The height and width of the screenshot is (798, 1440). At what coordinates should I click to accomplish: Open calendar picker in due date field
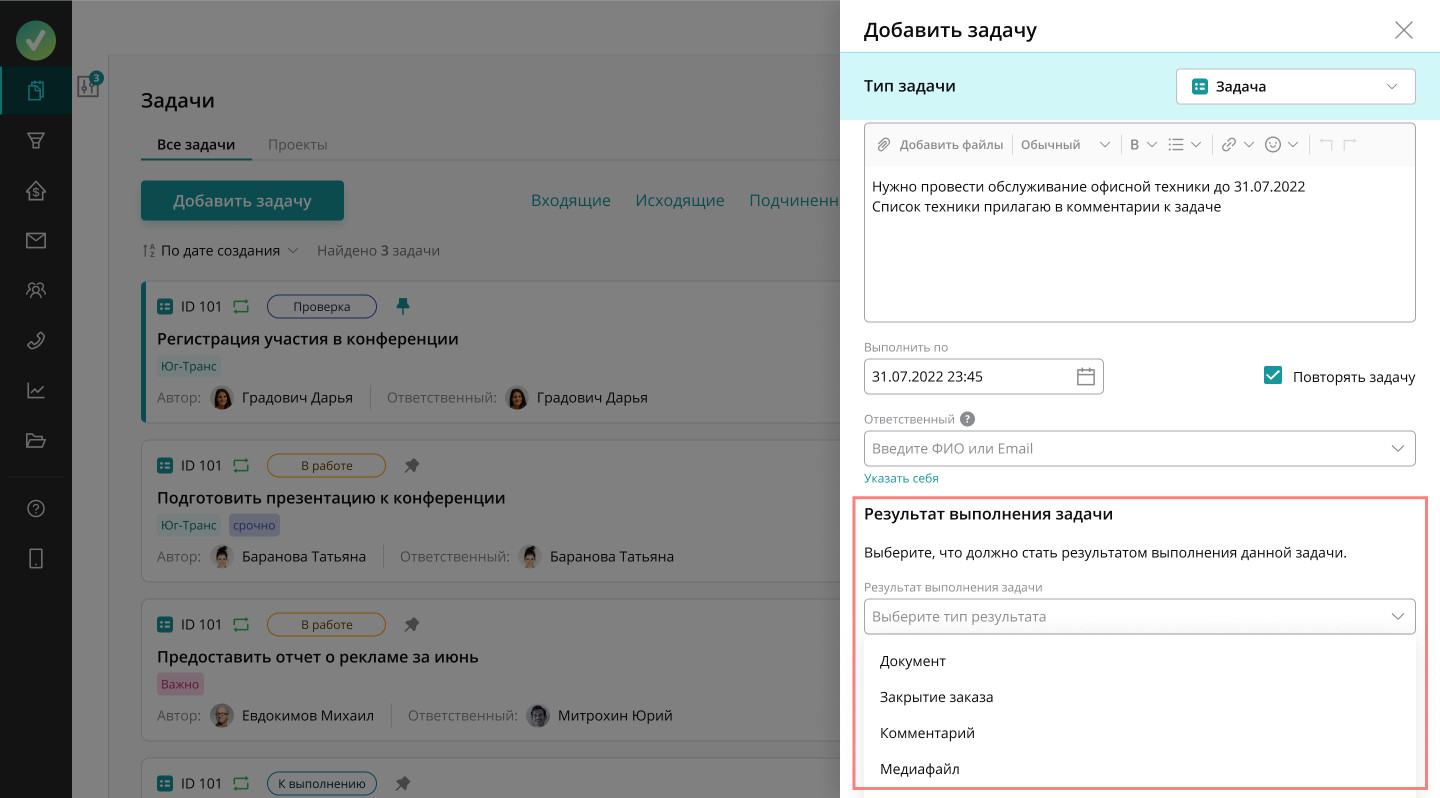tap(1086, 377)
